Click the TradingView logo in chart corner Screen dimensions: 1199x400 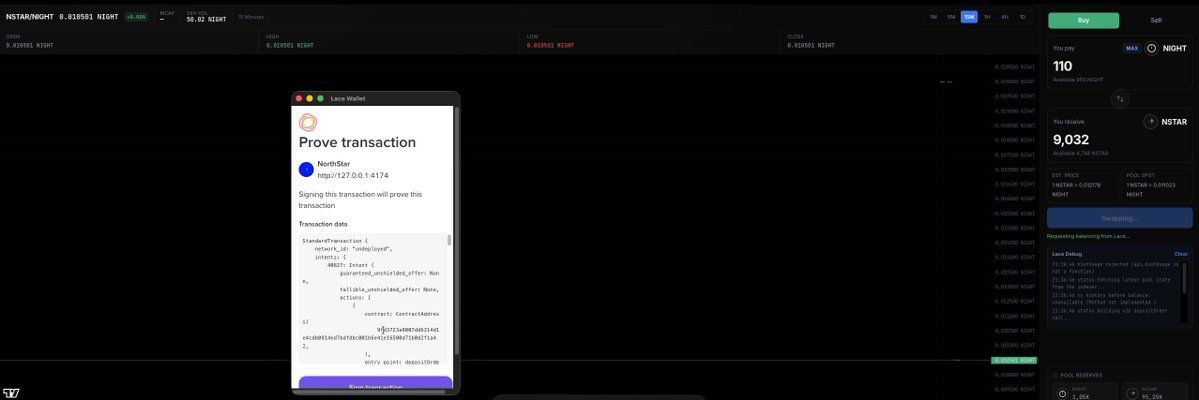tap(11, 393)
